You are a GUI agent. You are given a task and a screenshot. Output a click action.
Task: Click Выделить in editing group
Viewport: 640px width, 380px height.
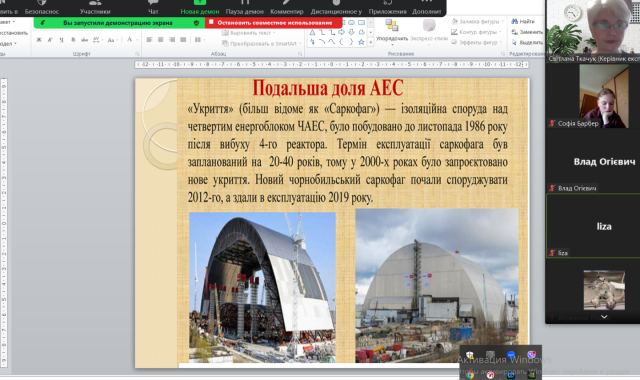coord(527,42)
